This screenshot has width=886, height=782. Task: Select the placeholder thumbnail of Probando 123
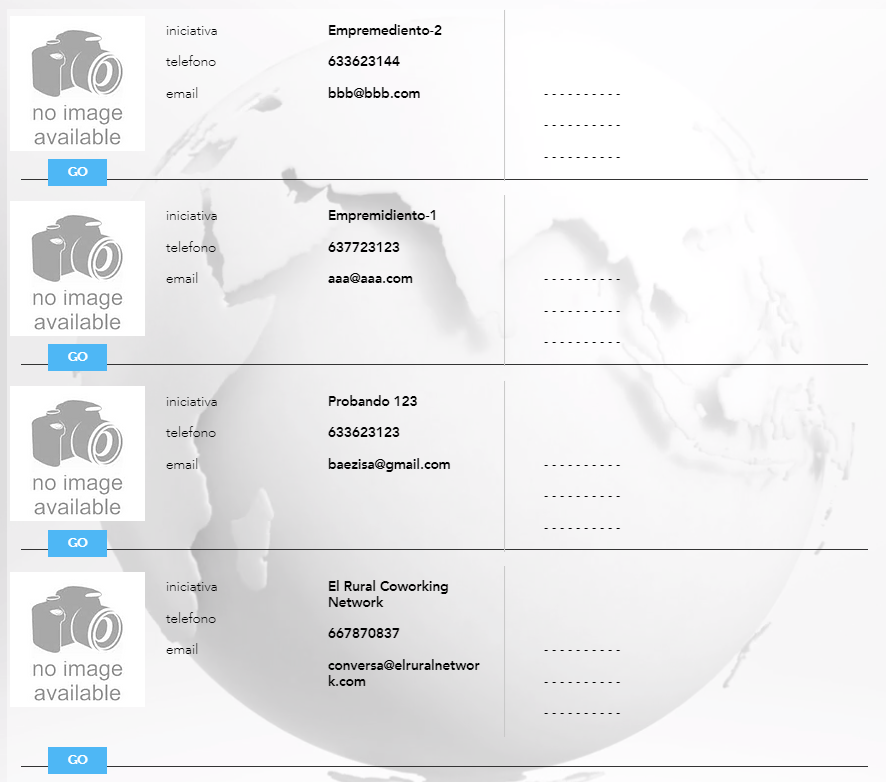point(77,454)
